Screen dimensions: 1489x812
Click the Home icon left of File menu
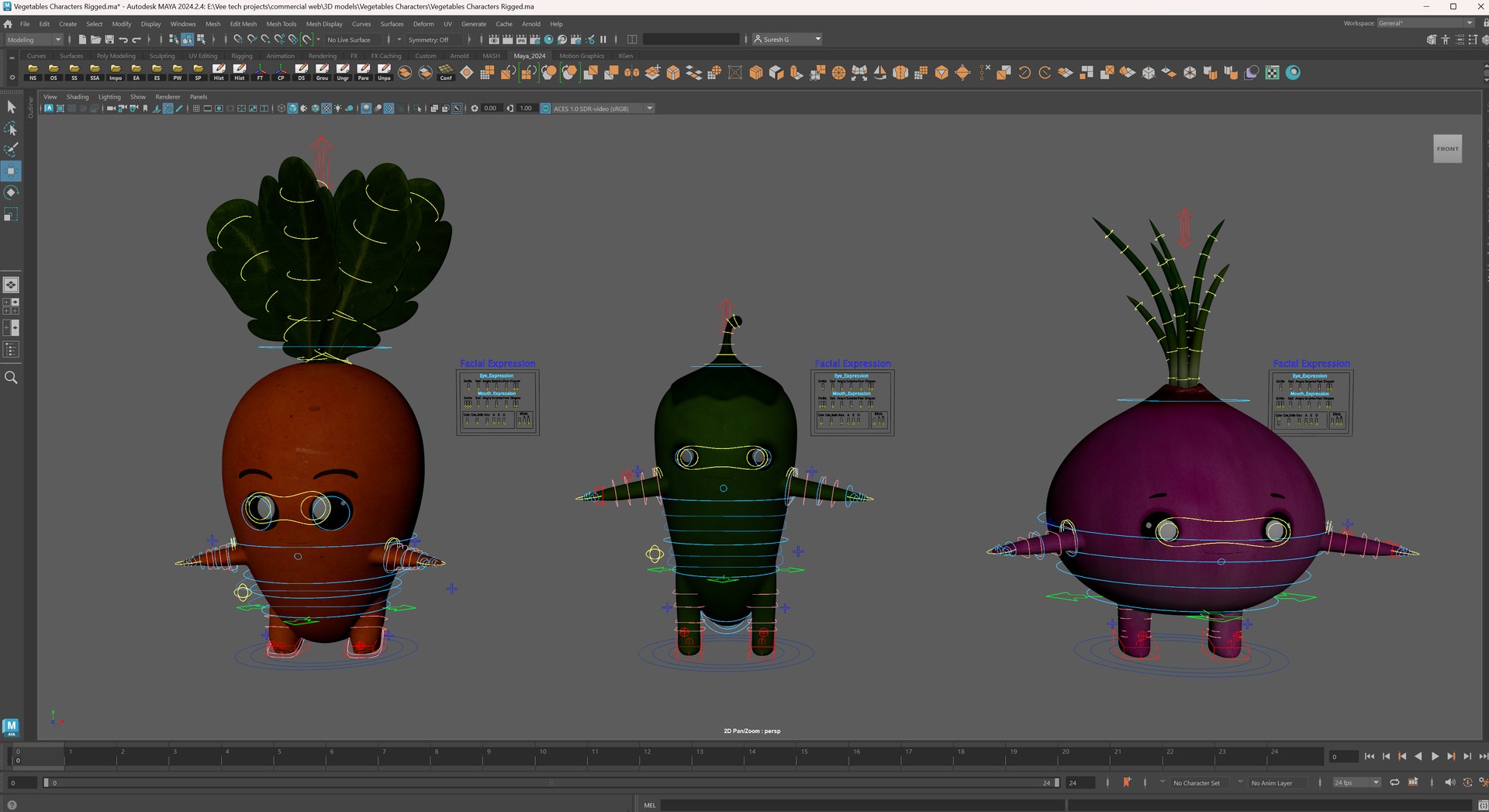(x=8, y=24)
